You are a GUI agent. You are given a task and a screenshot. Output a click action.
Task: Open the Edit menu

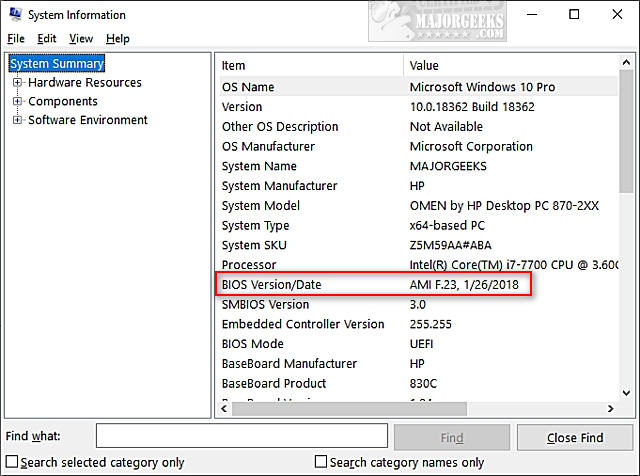[x=47, y=39]
